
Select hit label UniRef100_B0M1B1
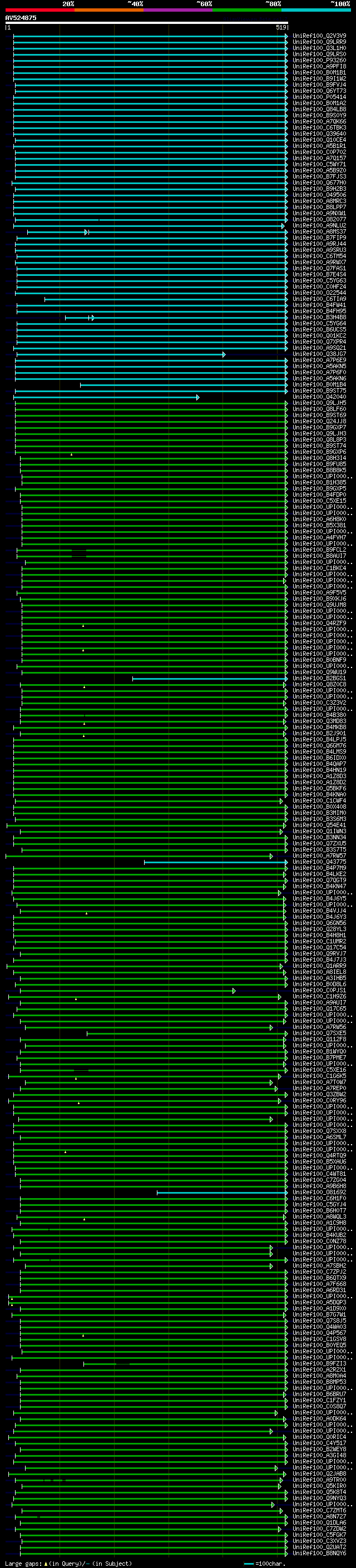click(319, 72)
